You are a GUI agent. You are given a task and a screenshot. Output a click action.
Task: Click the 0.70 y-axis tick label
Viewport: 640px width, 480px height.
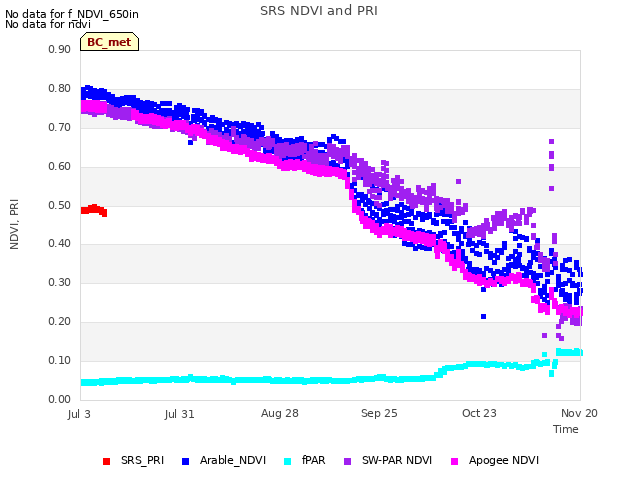60,127
